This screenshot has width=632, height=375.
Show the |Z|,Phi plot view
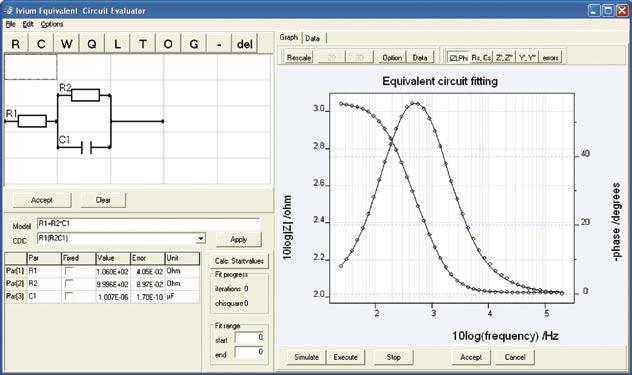(x=458, y=58)
